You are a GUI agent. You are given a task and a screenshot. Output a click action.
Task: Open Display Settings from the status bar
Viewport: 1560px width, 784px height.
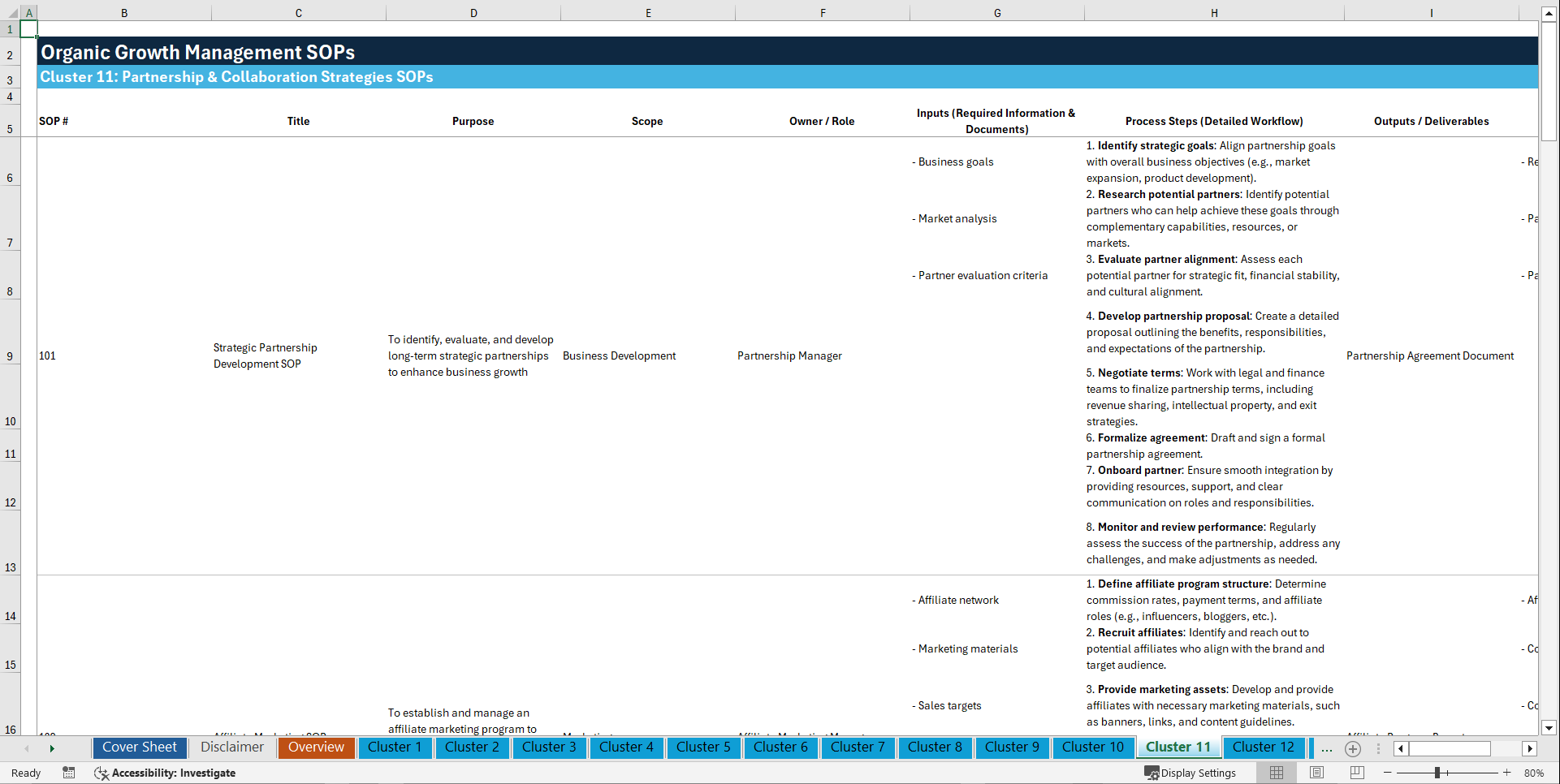click(x=1191, y=773)
